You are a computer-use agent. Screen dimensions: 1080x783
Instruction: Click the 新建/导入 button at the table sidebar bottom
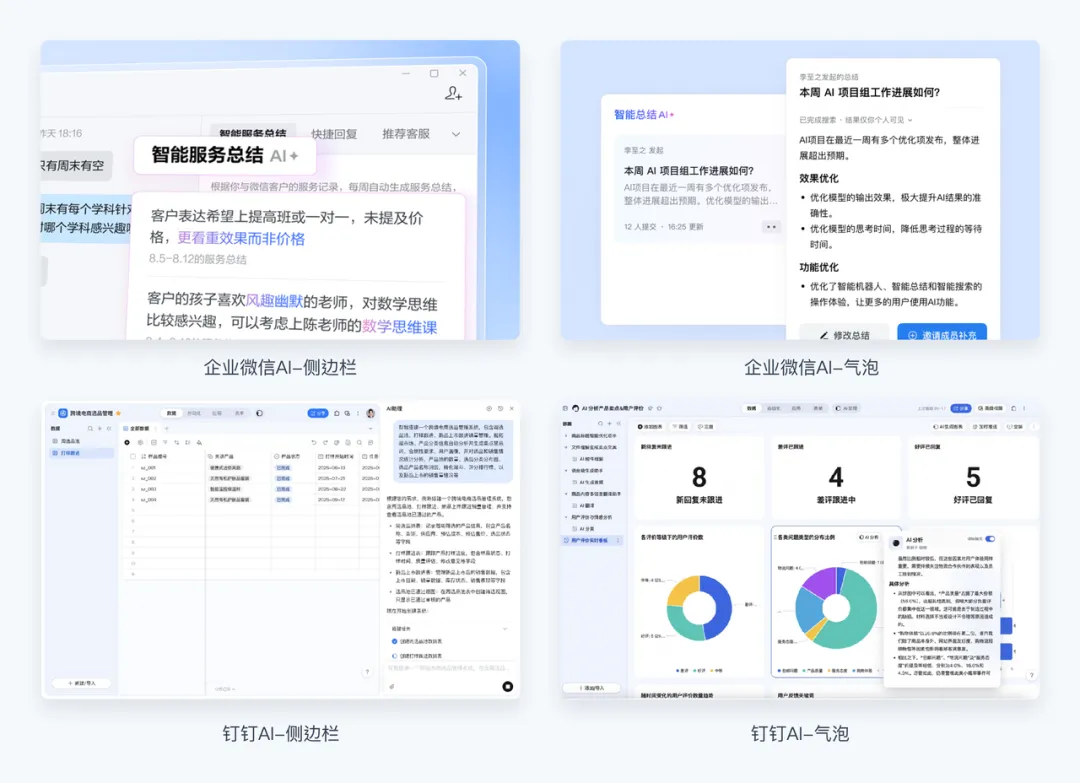[82, 683]
